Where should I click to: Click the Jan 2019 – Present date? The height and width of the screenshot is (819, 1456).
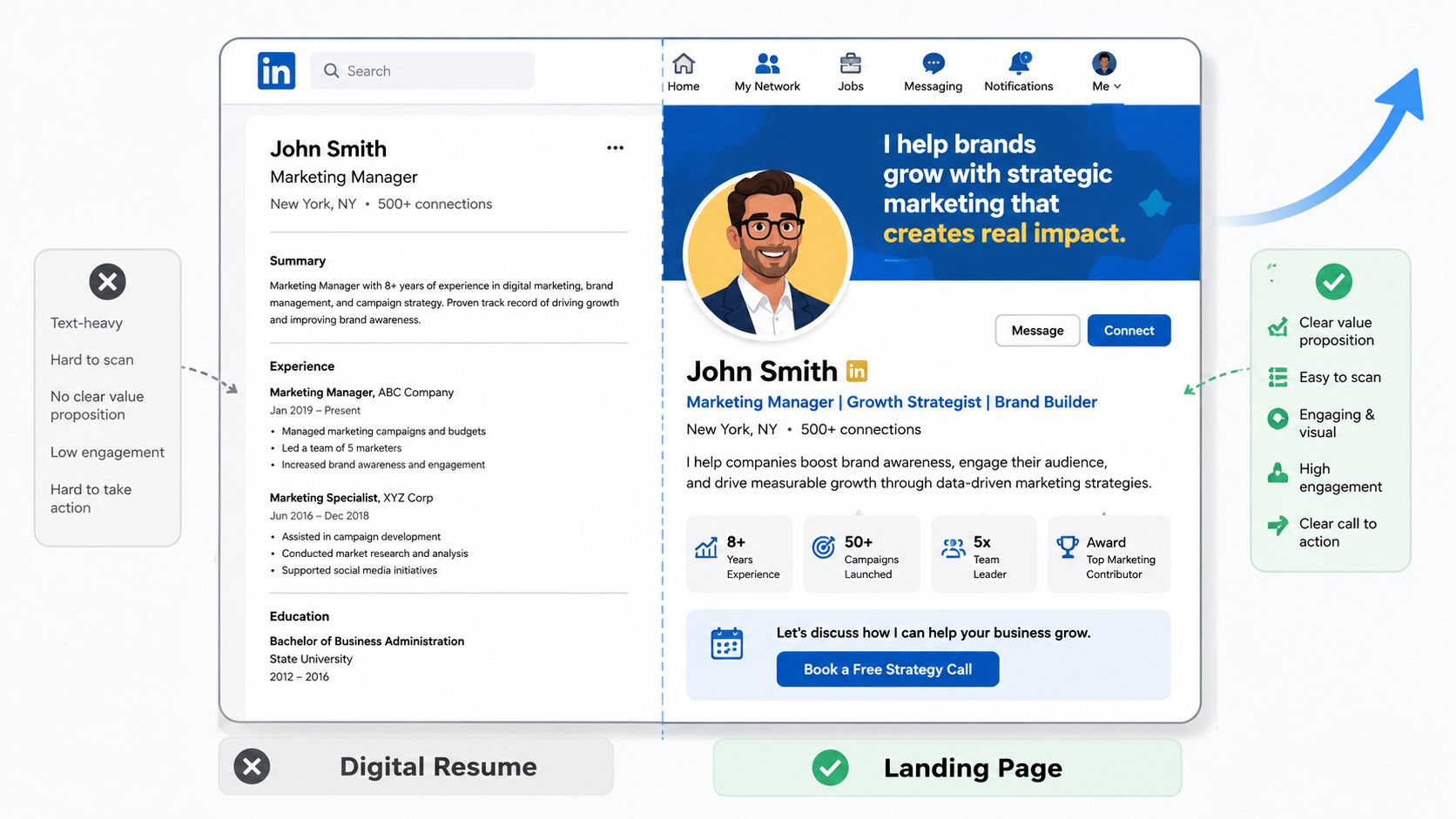pyautogui.click(x=314, y=411)
